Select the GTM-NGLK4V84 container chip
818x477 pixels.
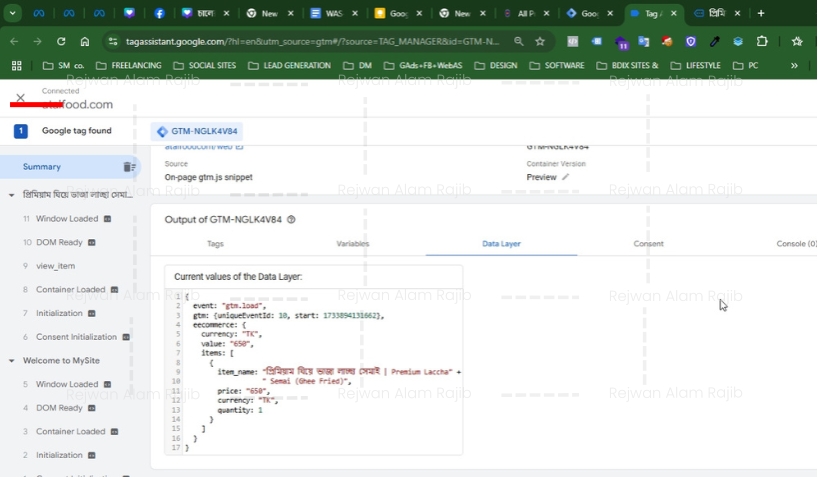pos(197,131)
